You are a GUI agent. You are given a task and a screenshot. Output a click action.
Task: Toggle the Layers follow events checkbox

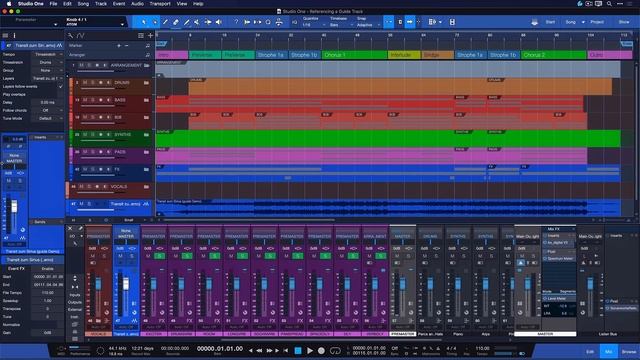coord(61,87)
